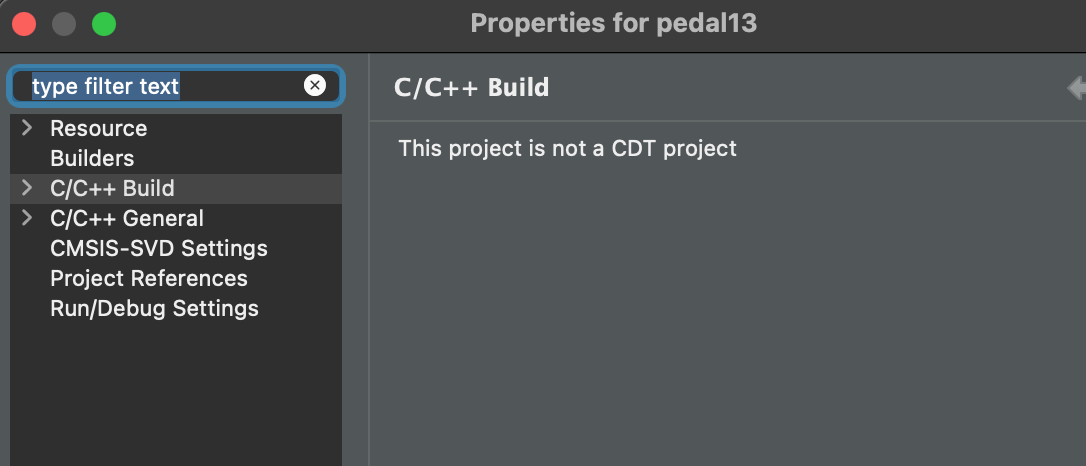The width and height of the screenshot is (1086, 466).
Task: Click the C/C++ Build page heading
Action: tap(472, 88)
